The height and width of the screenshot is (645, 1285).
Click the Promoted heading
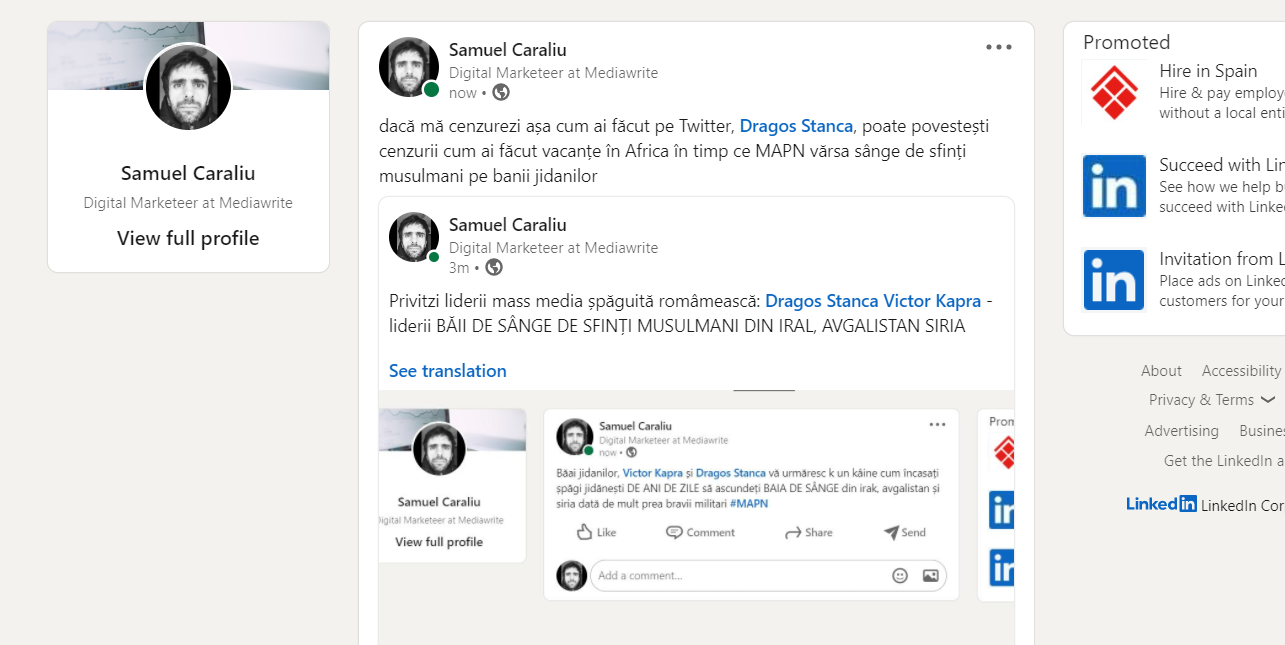point(1126,42)
